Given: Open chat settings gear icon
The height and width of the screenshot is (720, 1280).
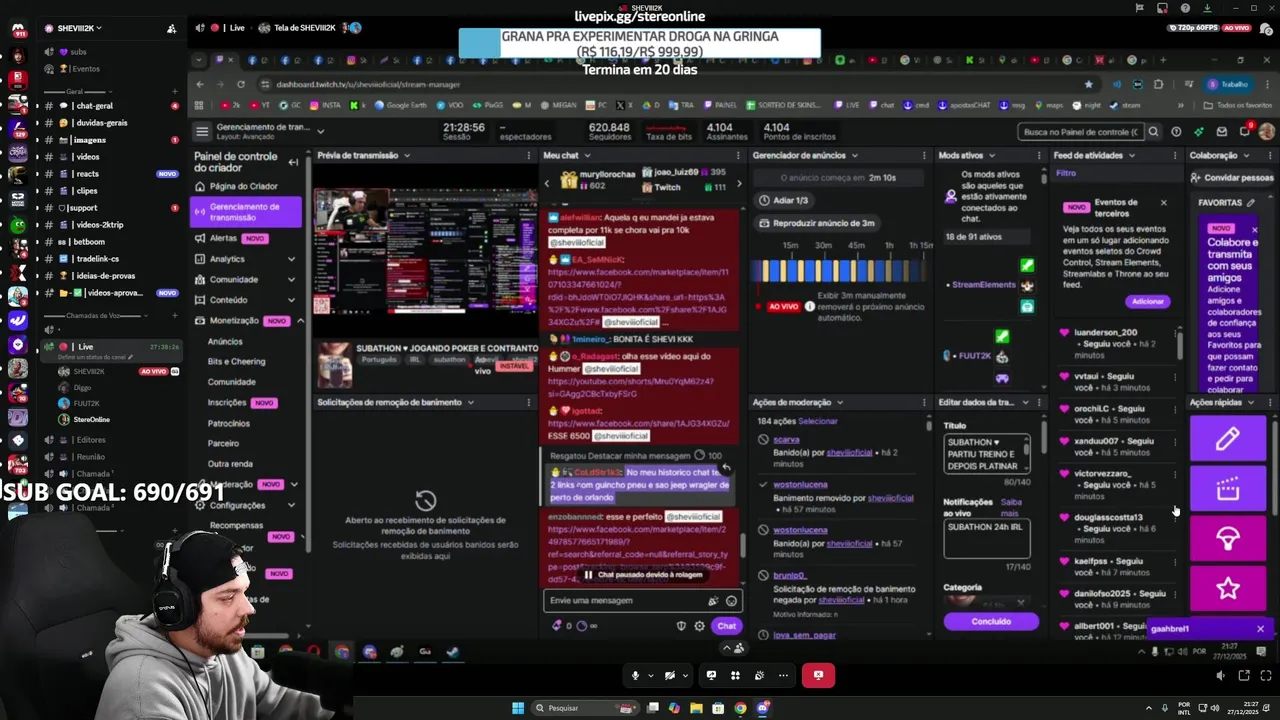Looking at the screenshot, I should click(699, 626).
